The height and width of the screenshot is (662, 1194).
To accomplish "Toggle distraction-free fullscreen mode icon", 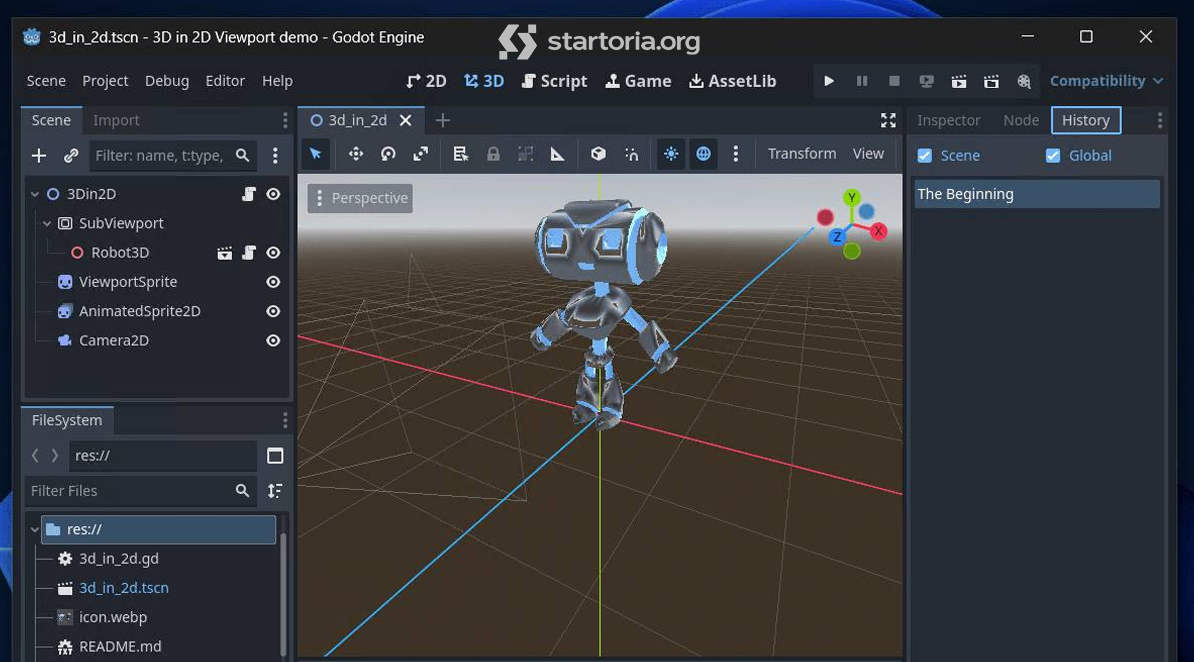I will coord(888,120).
